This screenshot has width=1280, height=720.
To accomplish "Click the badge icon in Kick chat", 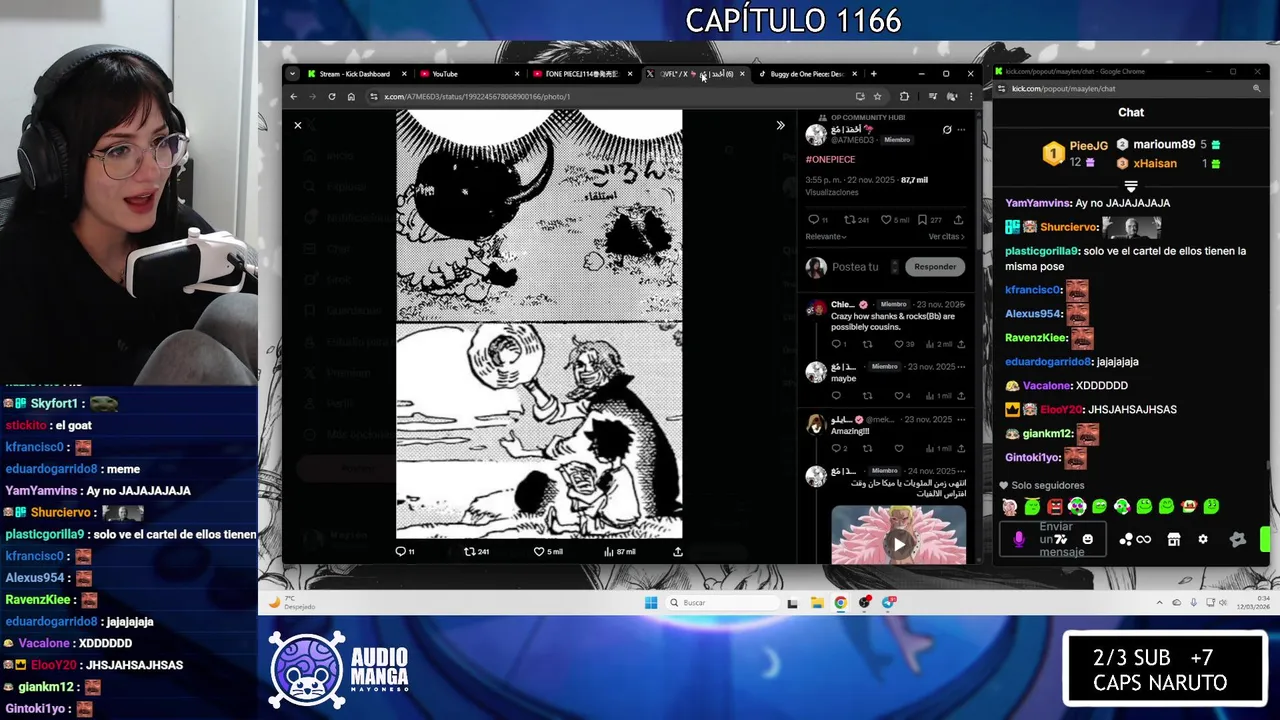I will click(1238, 539).
